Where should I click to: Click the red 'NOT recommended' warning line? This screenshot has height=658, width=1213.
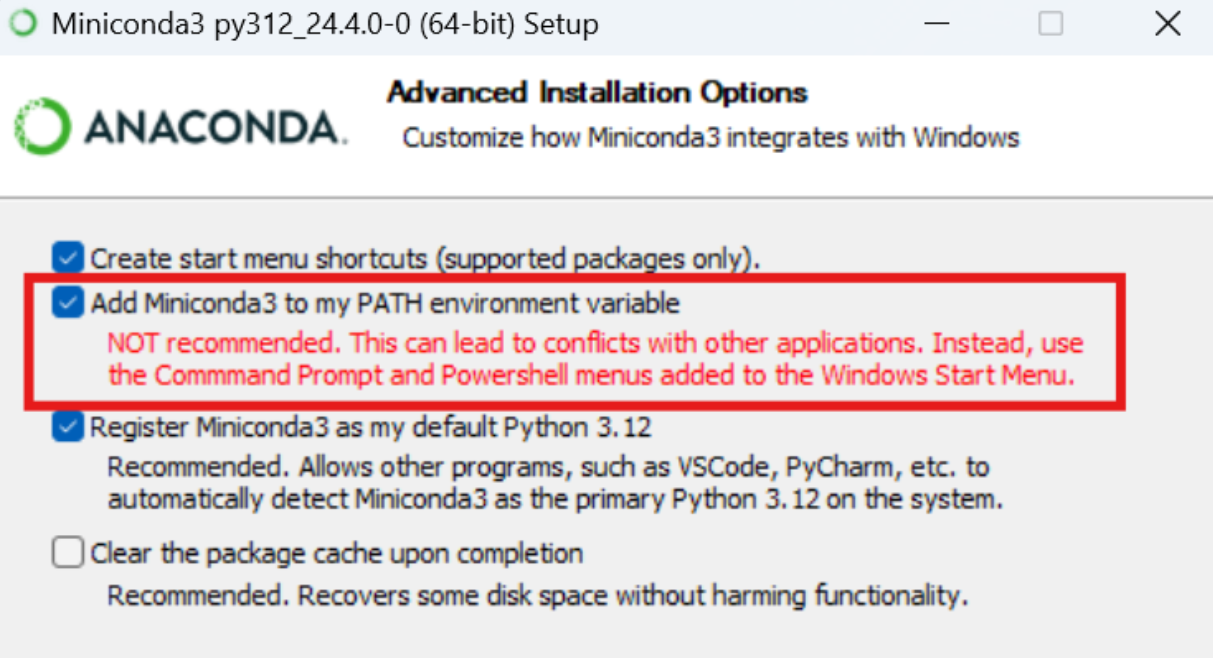595,343
